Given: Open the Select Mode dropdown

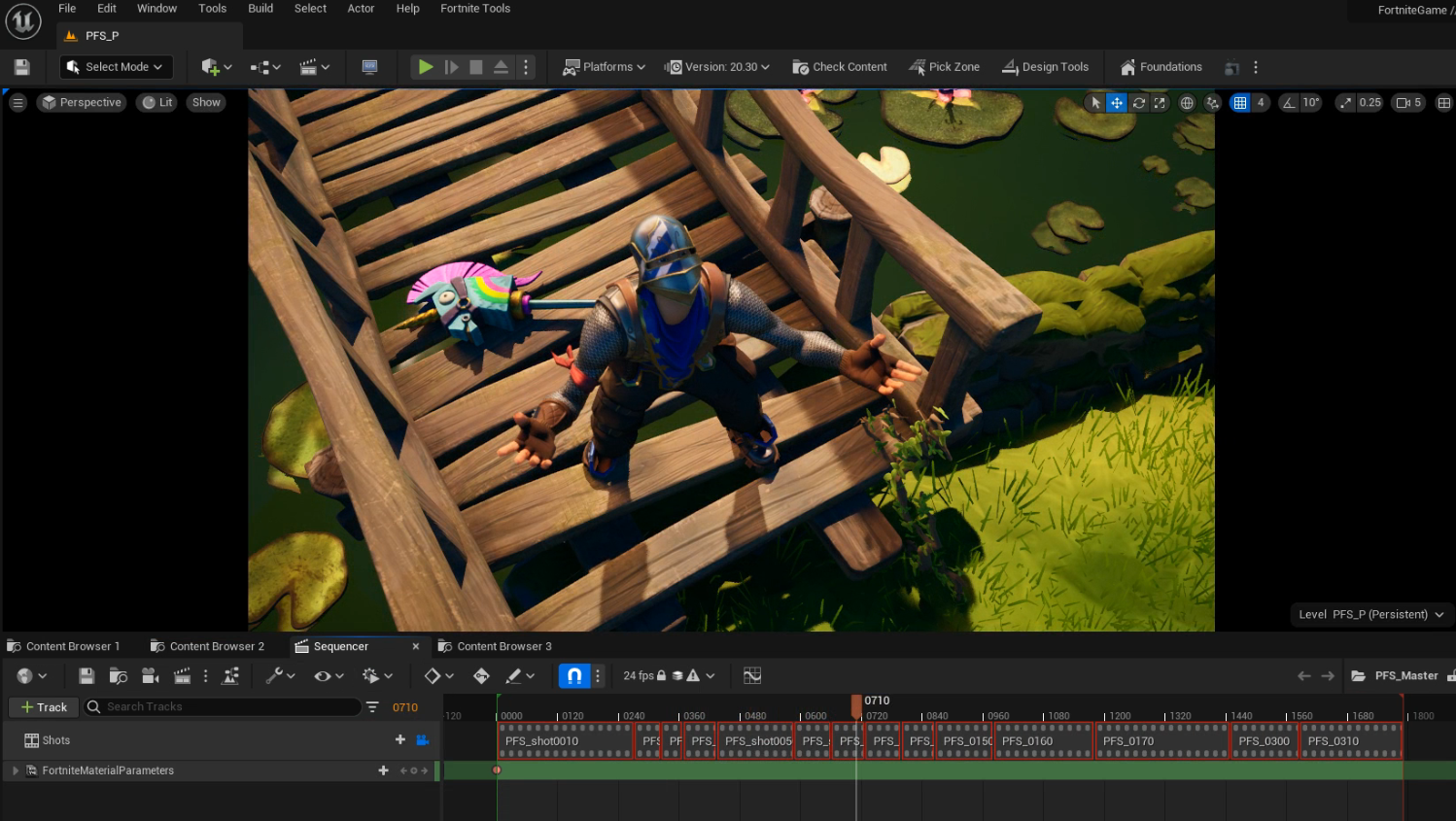Looking at the screenshot, I should pos(116,66).
